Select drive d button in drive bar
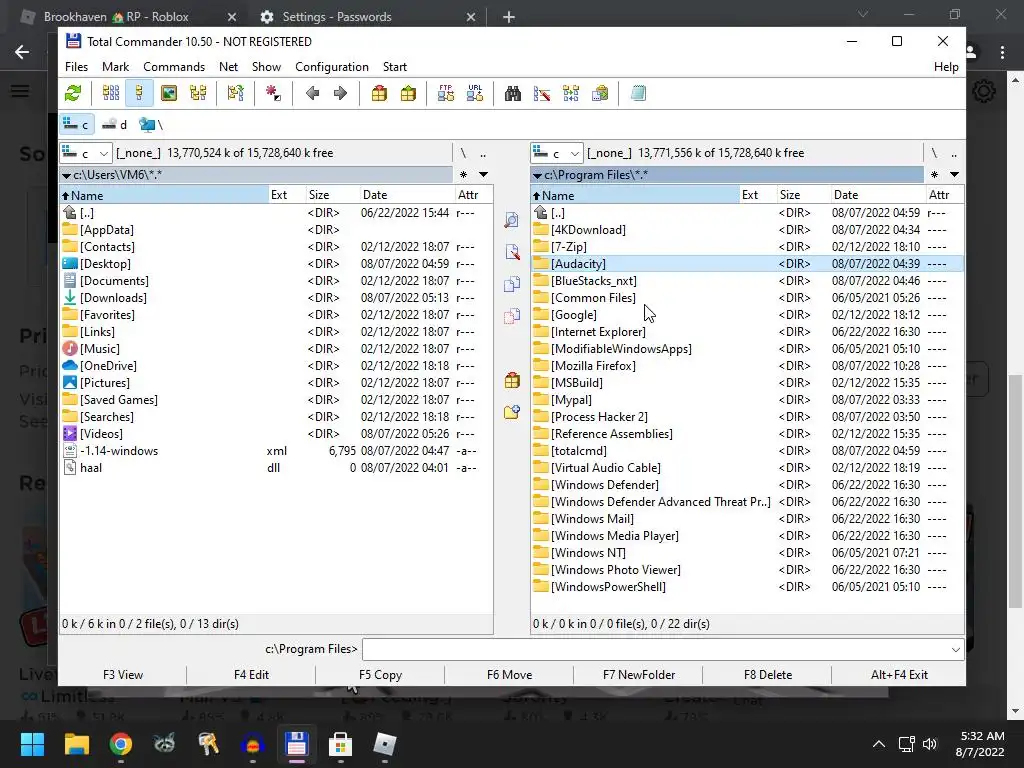 pos(116,124)
